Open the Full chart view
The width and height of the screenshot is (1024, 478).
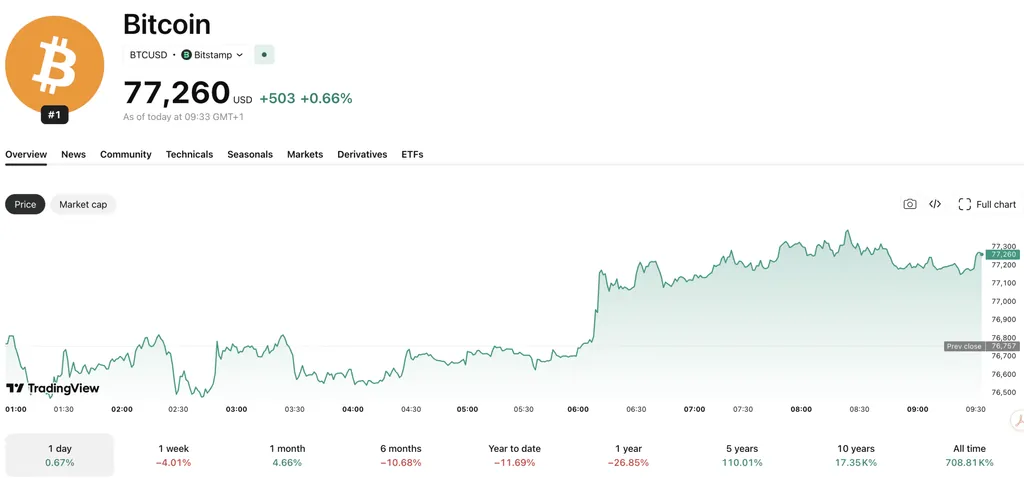tap(987, 204)
